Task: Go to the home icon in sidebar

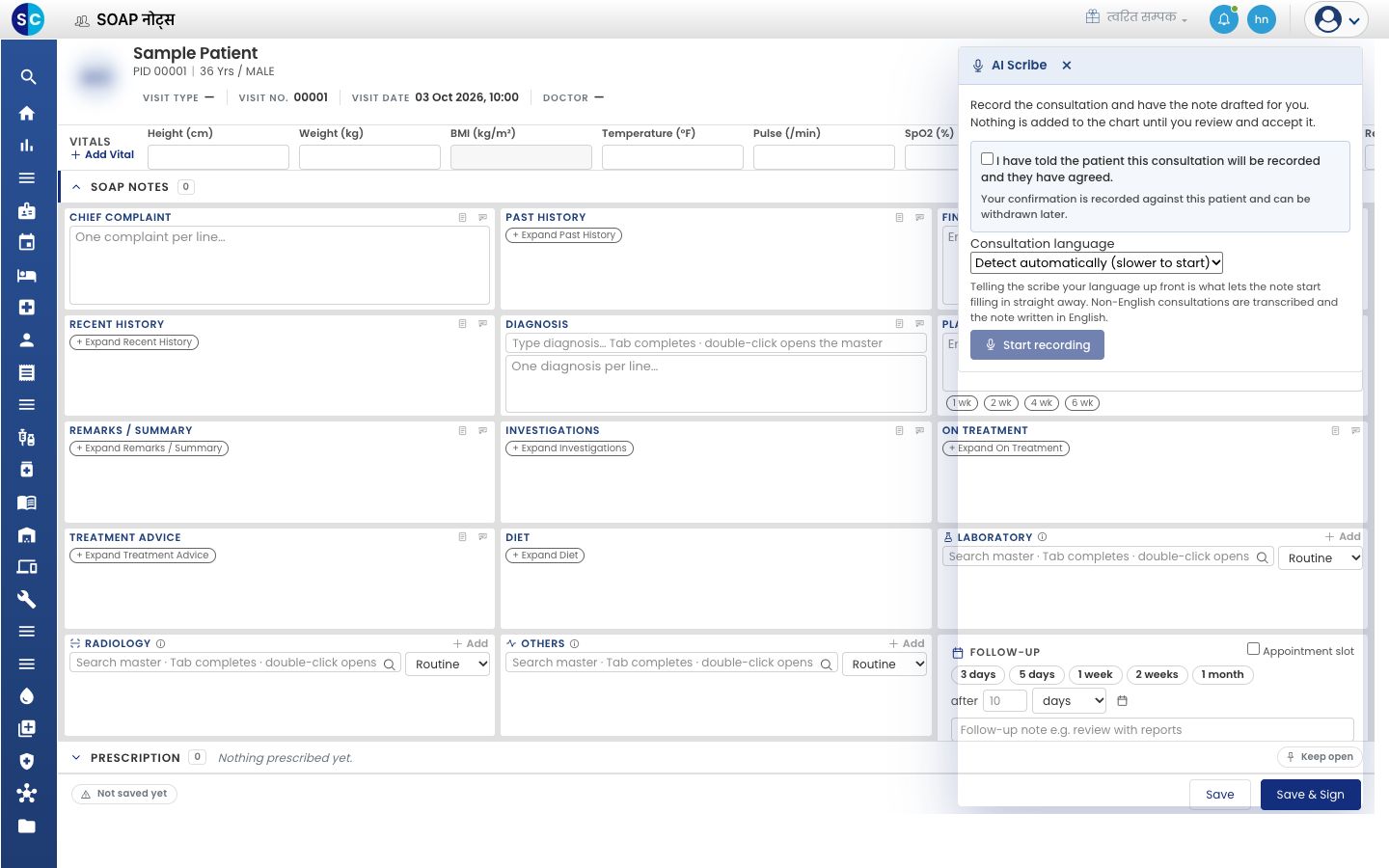Action: [x=27, y=113]
